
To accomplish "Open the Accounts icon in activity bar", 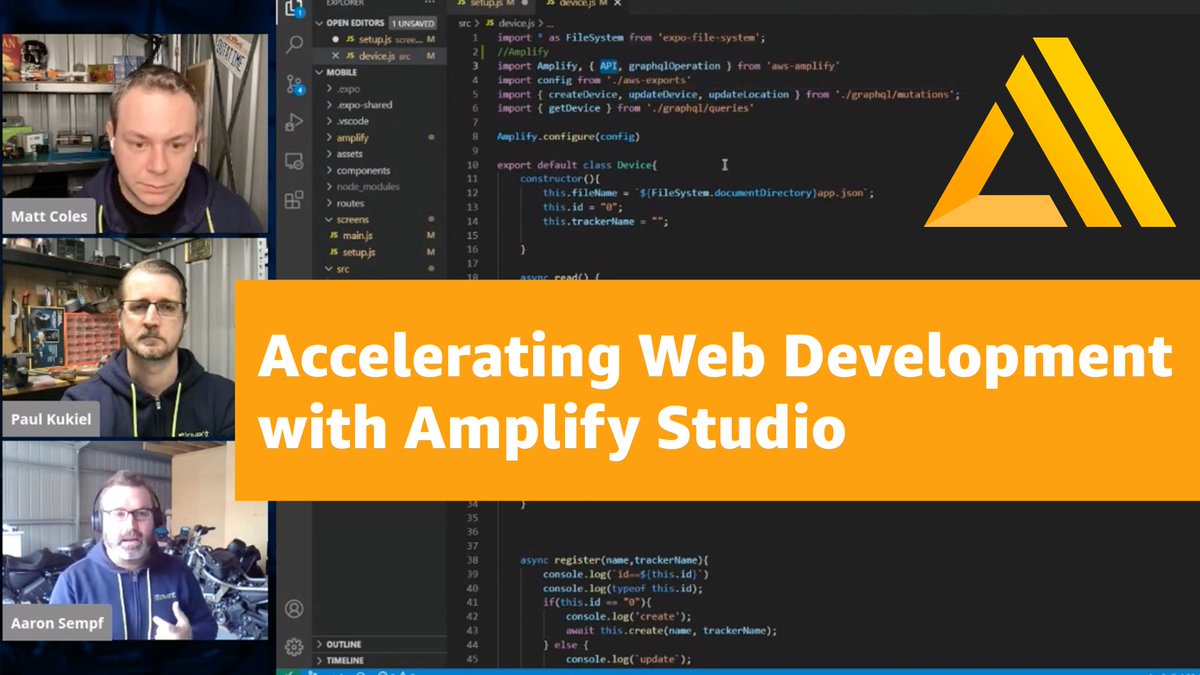I will pyautogui.click(x=294, y=608).
